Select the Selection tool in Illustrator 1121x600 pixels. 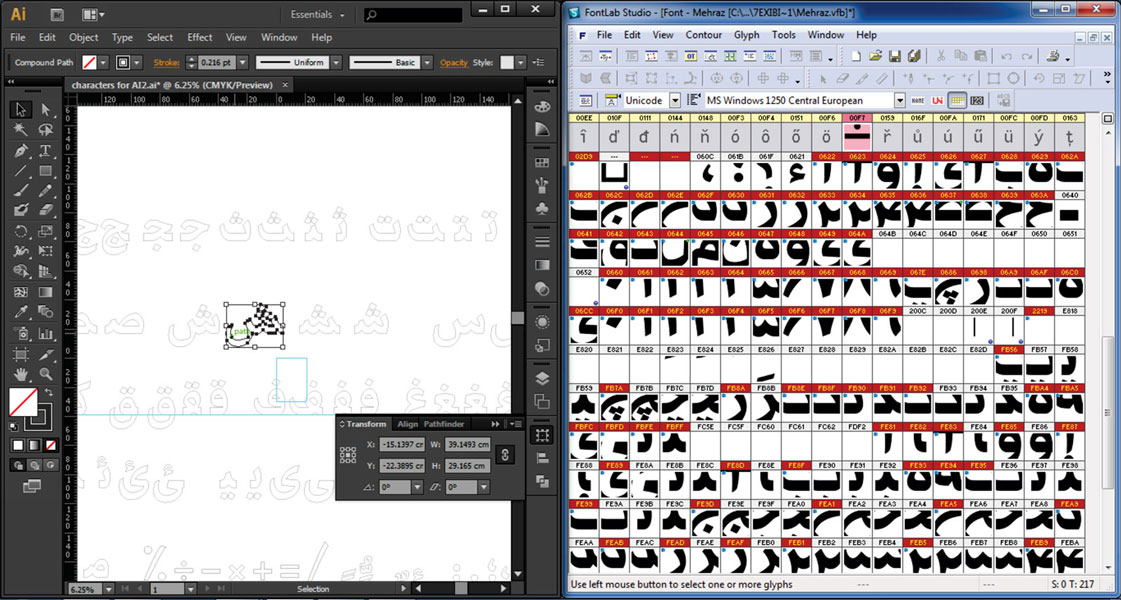(21, 109)
